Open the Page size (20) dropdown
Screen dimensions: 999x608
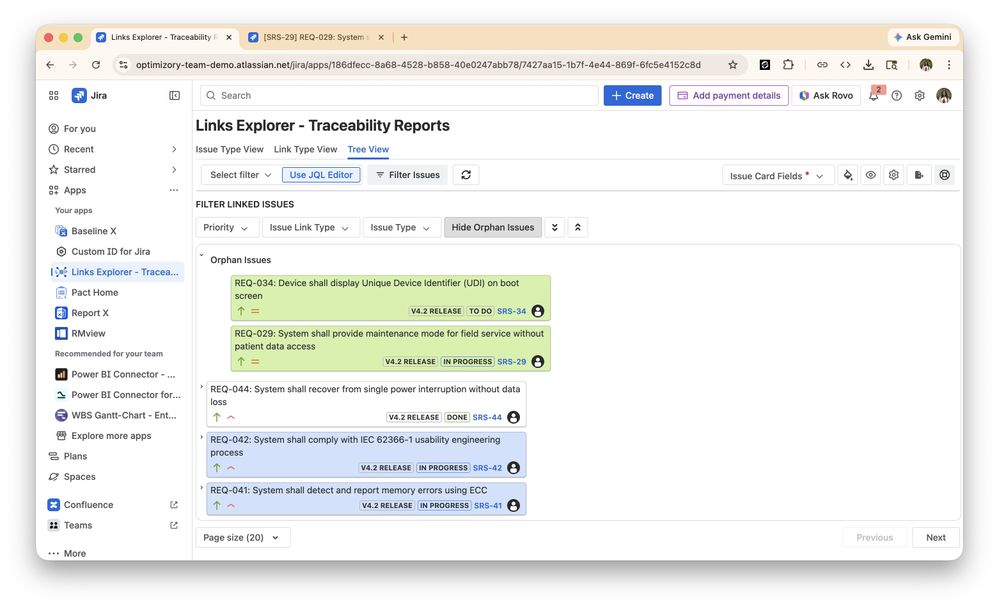(242, 538)
